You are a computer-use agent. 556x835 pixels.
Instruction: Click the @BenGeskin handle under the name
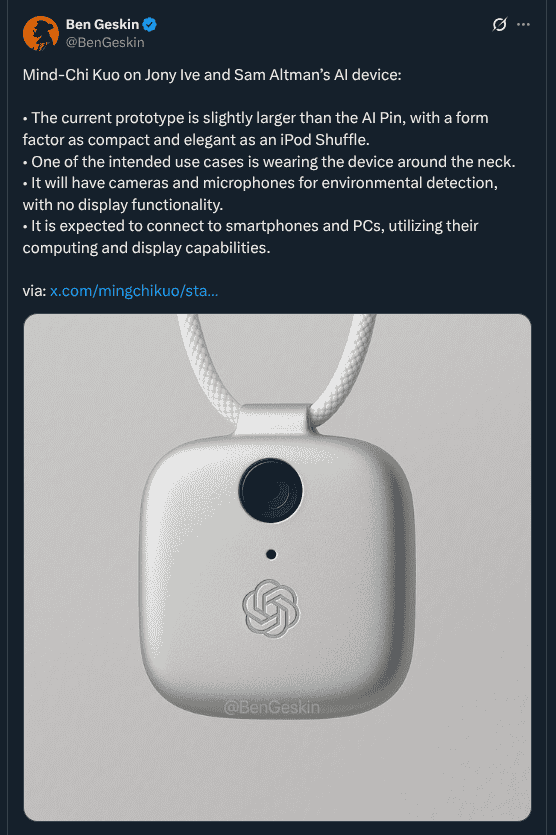105,43
